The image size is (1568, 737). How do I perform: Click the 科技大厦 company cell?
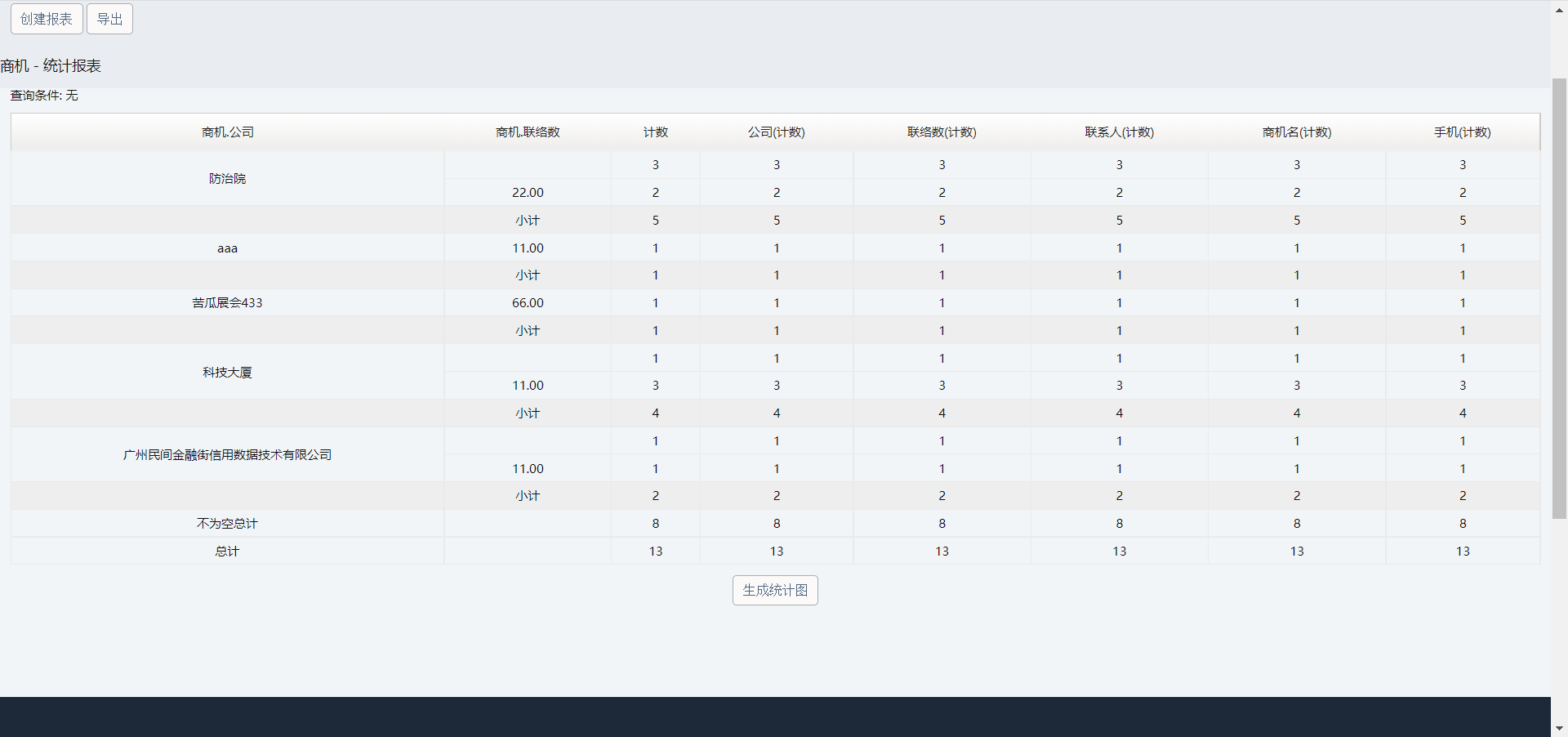tap(228, 372)
